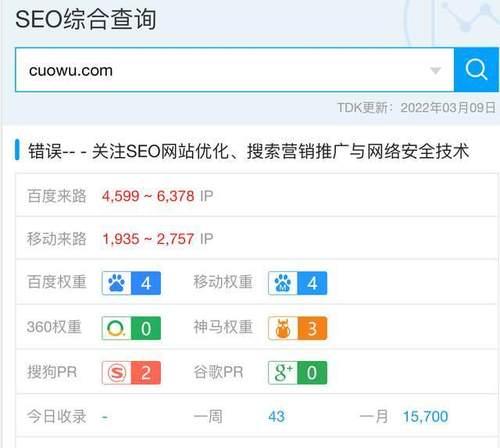Click the 神马权重 value 3 badge
This screenshot has width=500, height=448.
tap(312, 328)
